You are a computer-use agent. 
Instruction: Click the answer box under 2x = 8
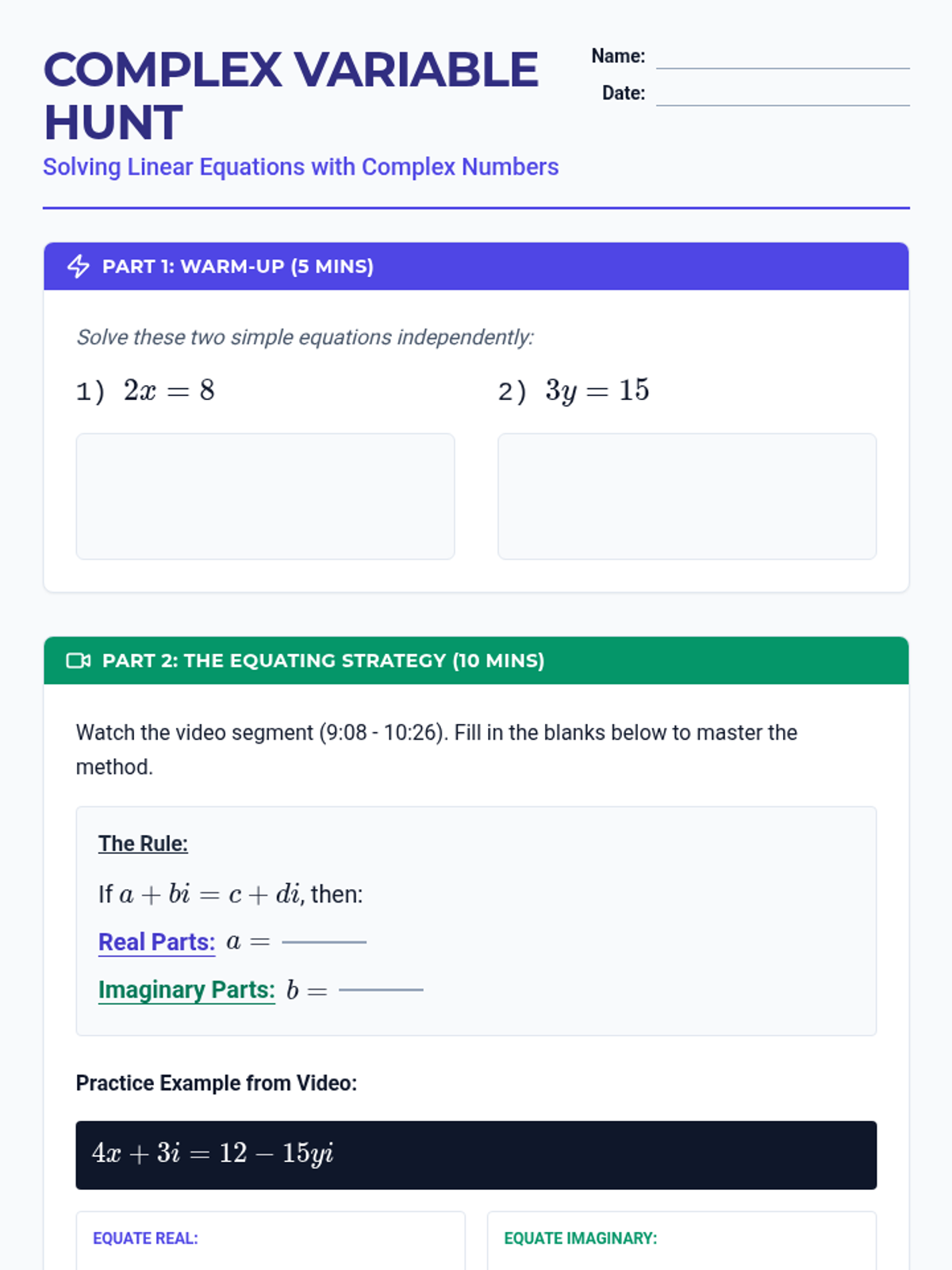coord(265,496)
